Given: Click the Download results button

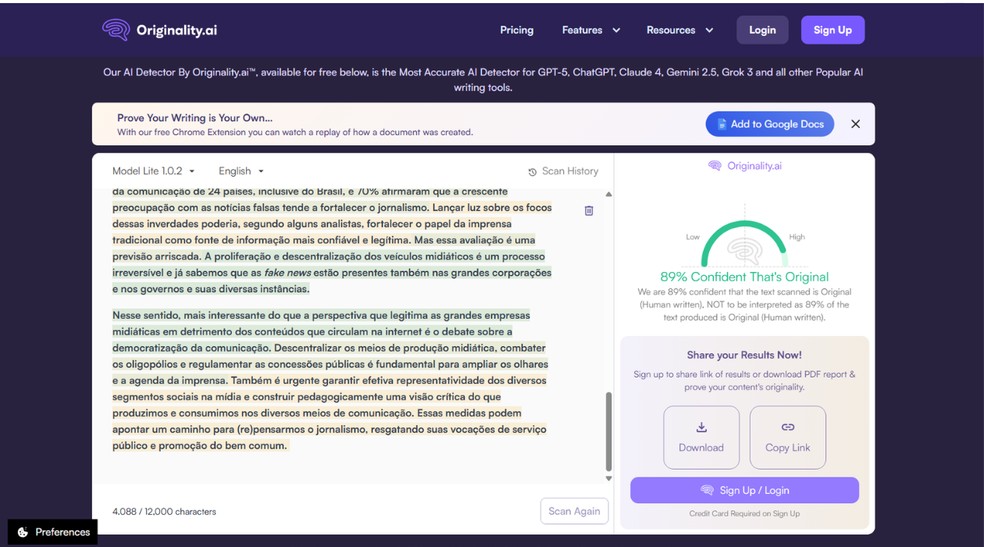Looking at the screenshot, I should tap(701, 437).
